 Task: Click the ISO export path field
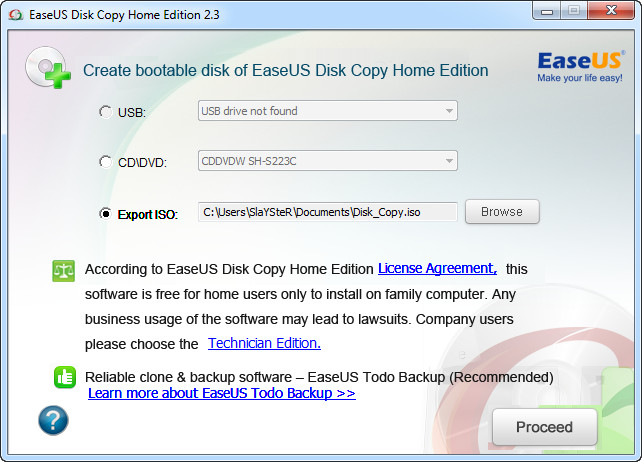[328, 212]
